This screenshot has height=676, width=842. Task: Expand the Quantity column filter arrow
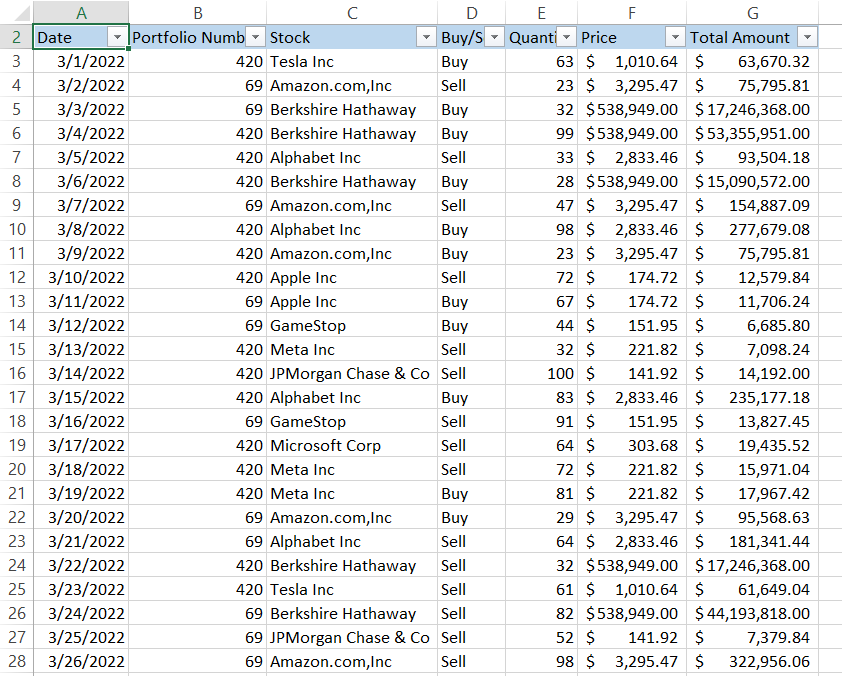567,38
